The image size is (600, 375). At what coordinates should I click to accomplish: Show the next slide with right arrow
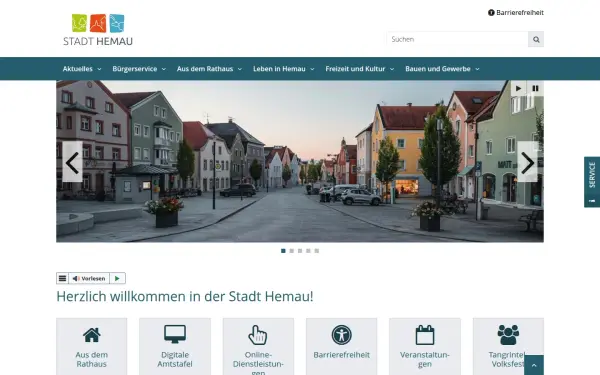527,162
